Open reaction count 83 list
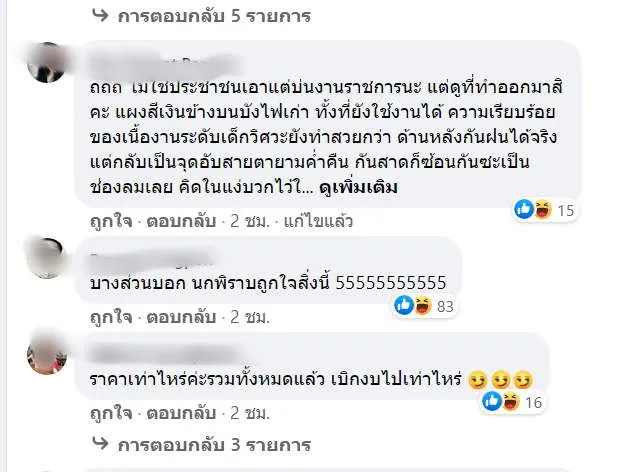The image size is (635, 472). 445,306
